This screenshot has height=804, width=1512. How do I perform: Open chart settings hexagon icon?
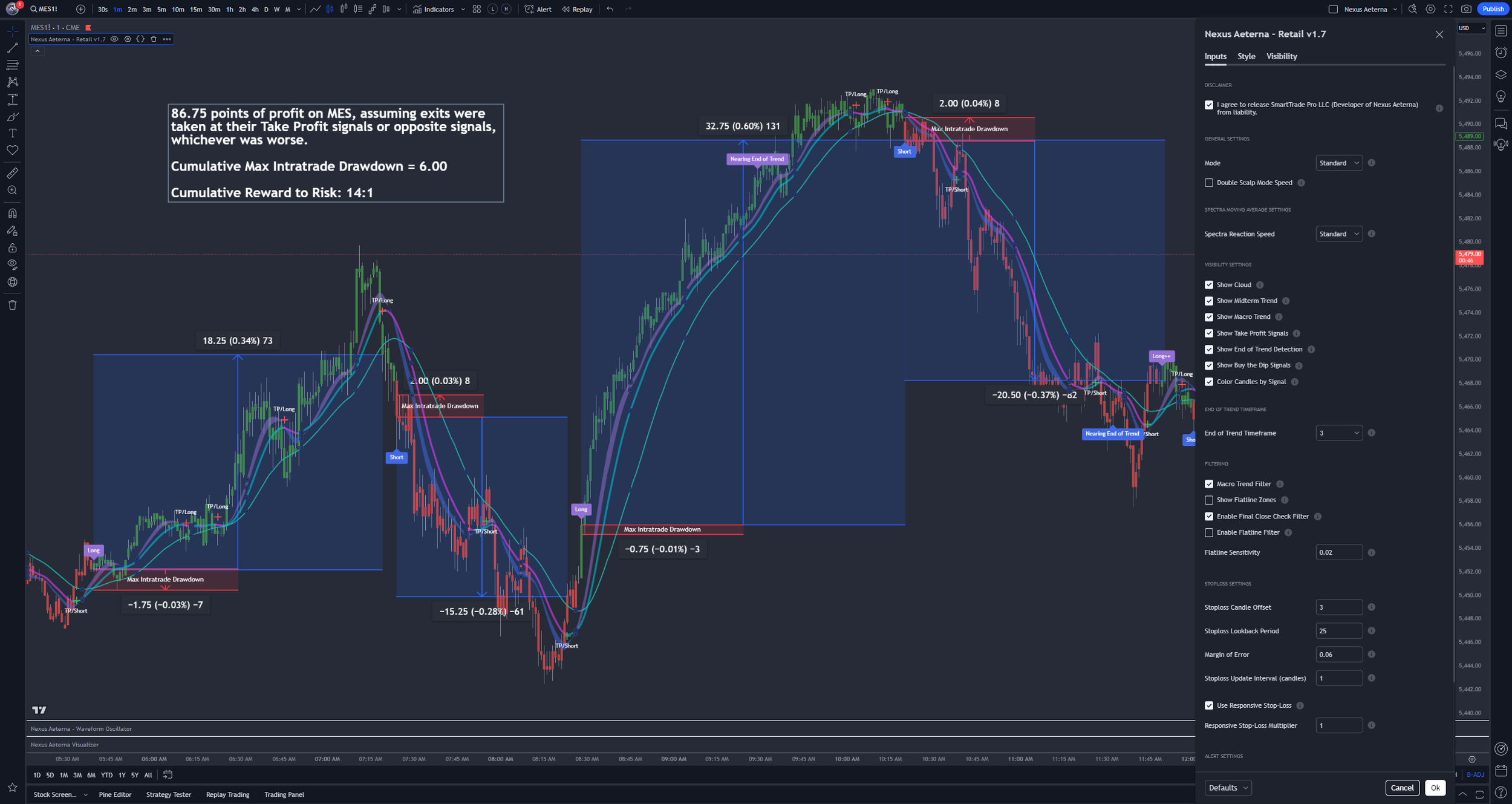(x=1430, y=9)
